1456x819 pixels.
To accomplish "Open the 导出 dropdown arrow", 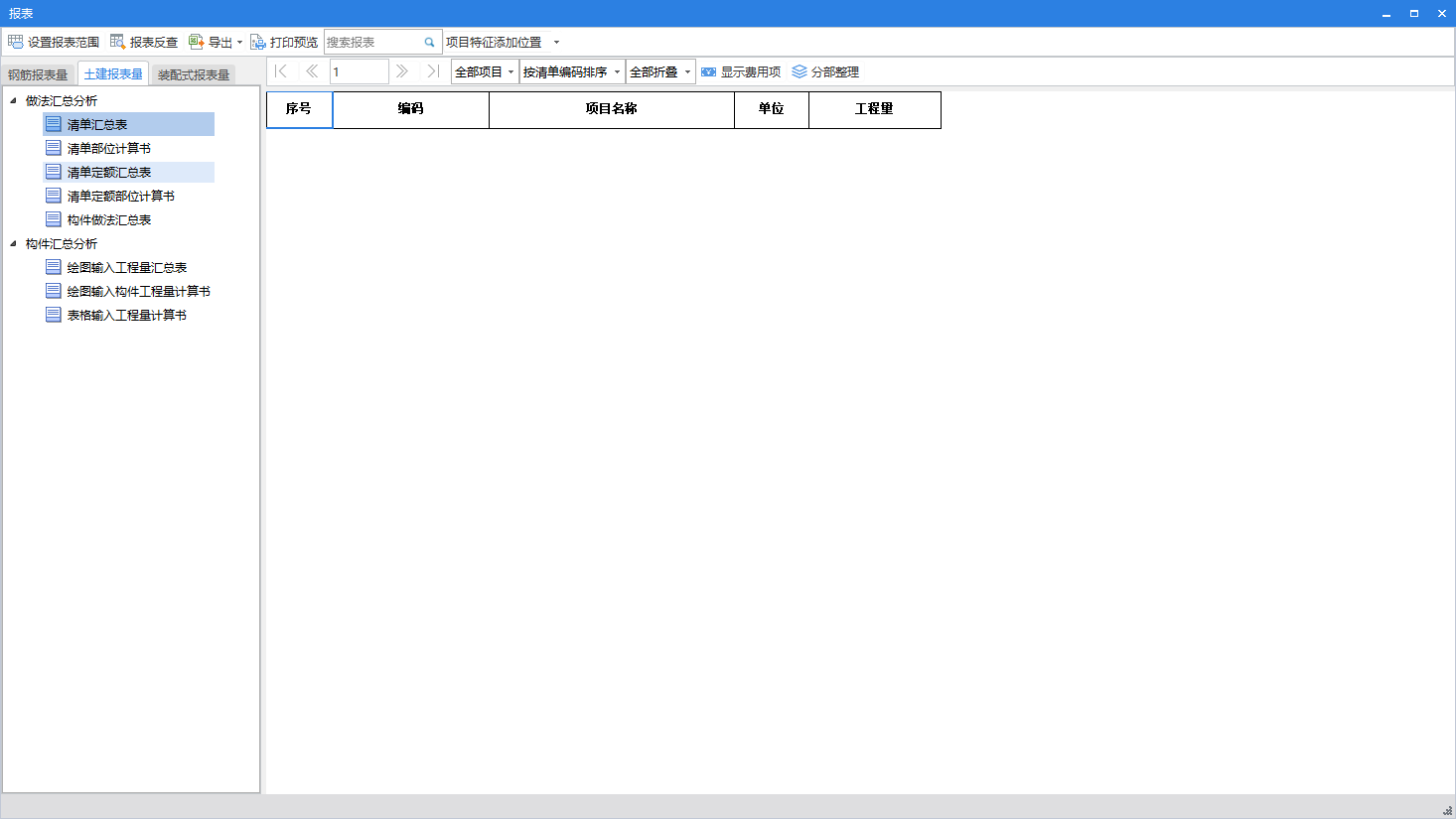I will pos(239,43).
